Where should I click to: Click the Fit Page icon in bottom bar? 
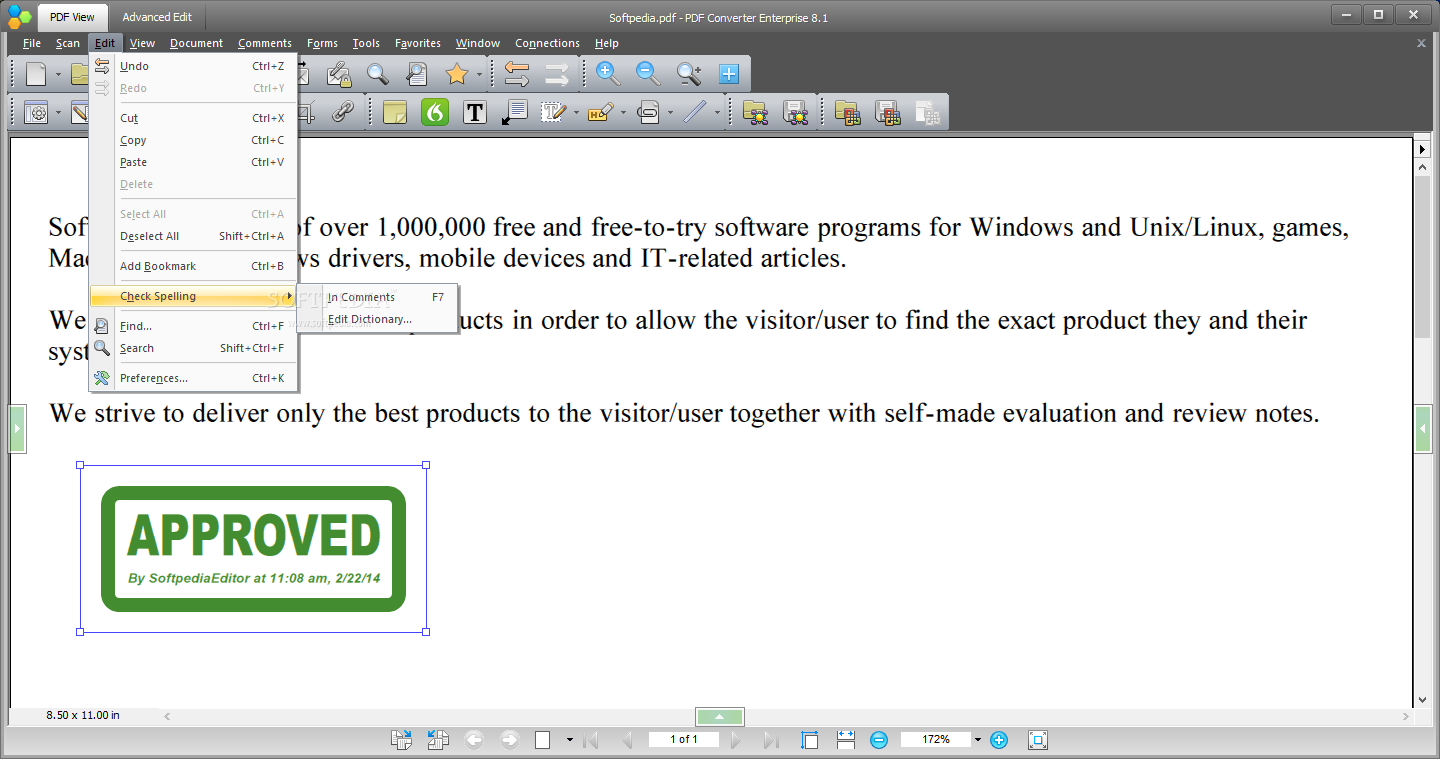(809, 740)
